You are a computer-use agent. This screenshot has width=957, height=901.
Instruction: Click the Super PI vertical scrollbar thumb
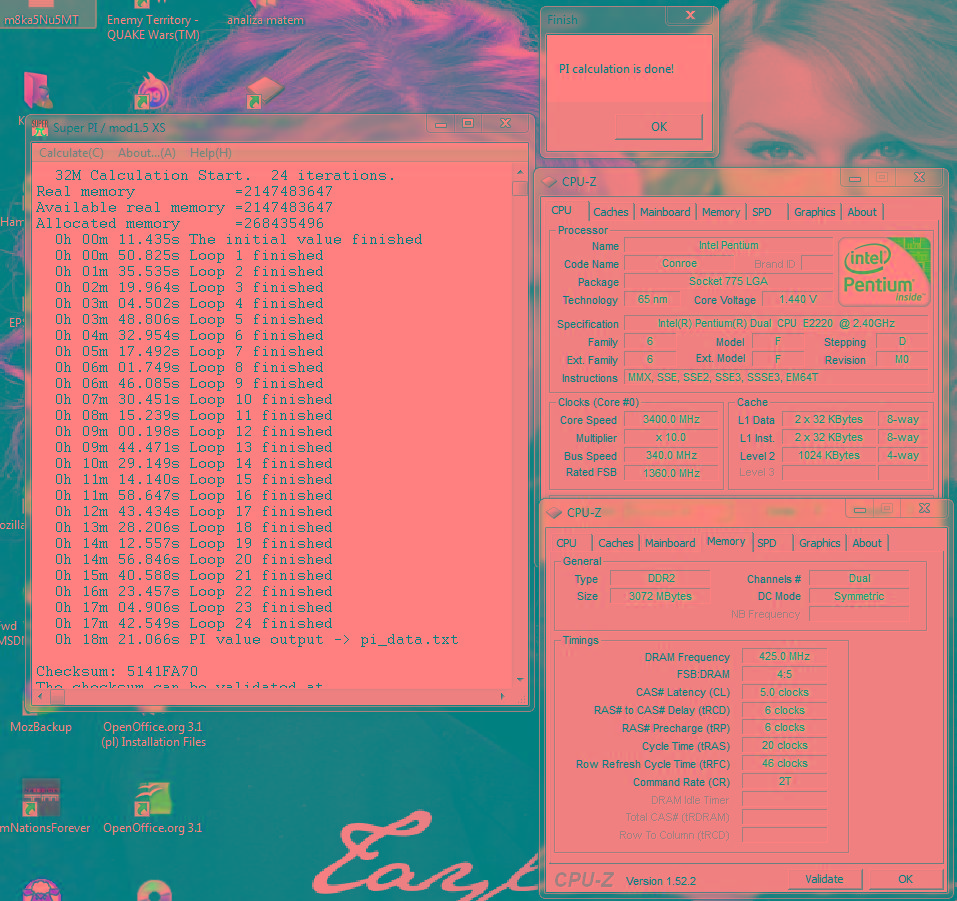tap(520, 188)
